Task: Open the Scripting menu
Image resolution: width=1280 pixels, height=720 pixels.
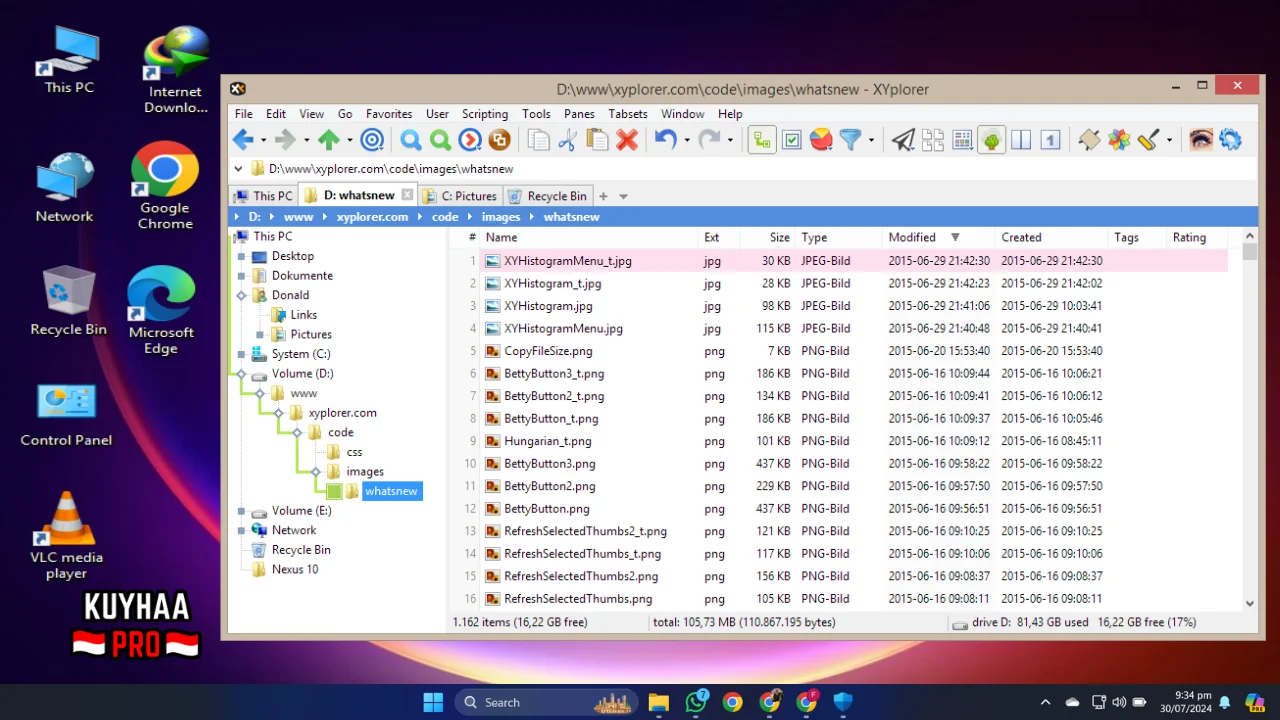Action: click(485, 114)
